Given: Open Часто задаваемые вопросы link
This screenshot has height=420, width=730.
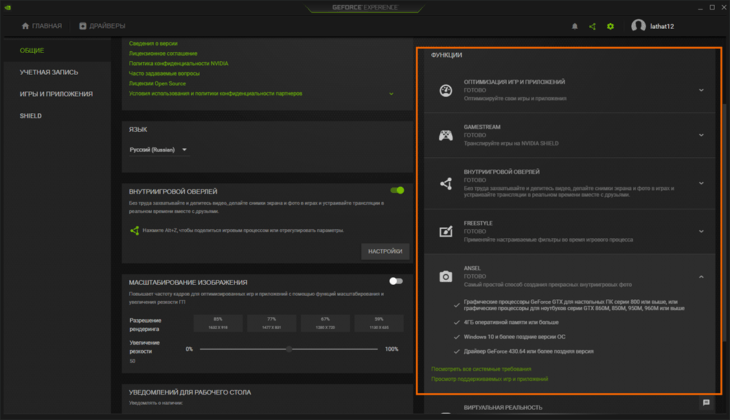Looking at the screenshot, I should 164,74.
